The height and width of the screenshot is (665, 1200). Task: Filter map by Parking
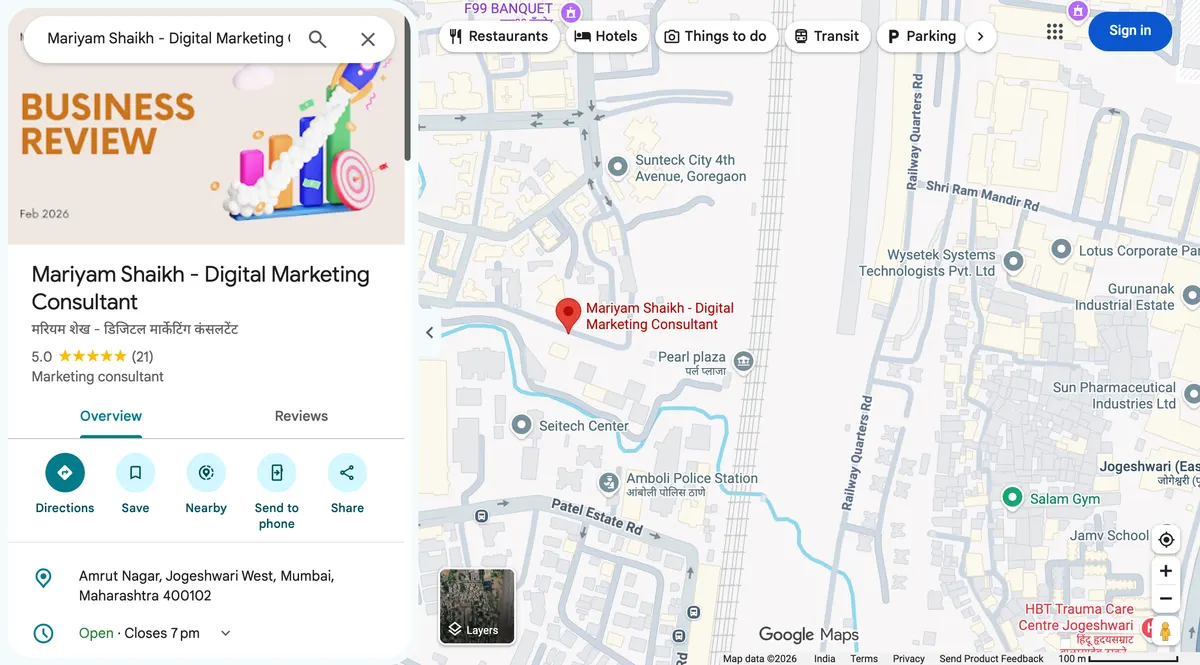pos(922,36)
